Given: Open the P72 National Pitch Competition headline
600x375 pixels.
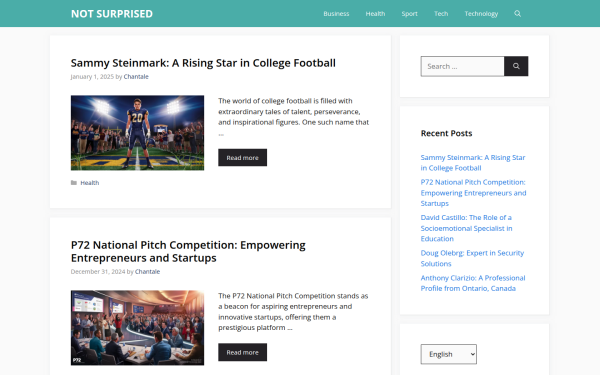Looking at the screenshot, I should (x=188, y=251).
